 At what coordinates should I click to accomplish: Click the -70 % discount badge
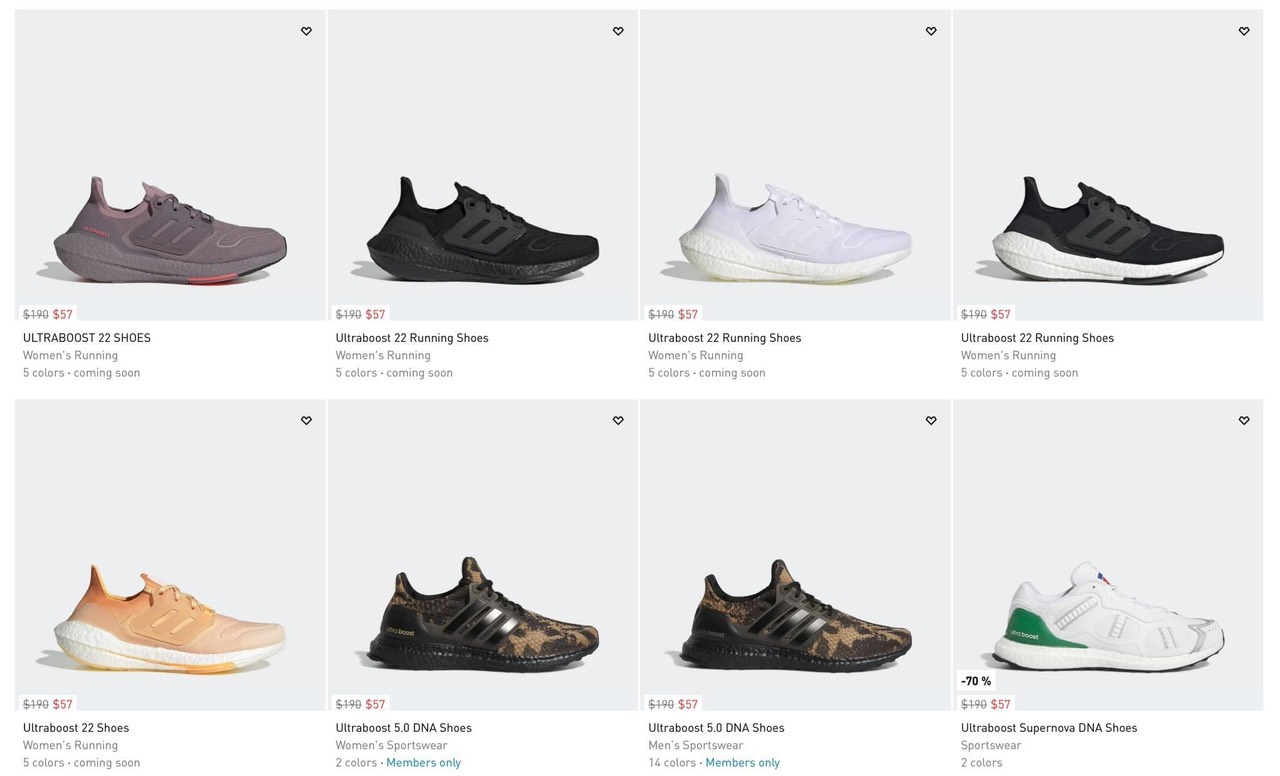[x=976, y=681]
